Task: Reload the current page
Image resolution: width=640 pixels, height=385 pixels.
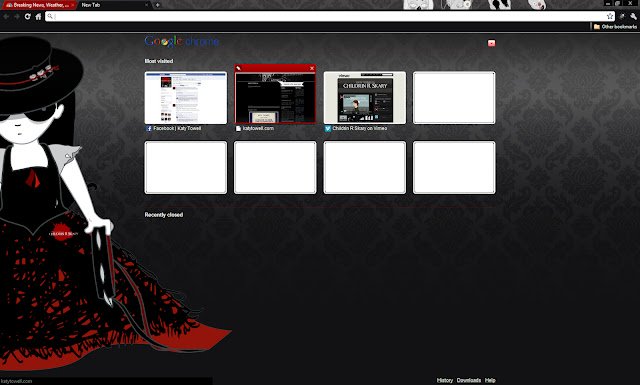Action: [27, 16]
